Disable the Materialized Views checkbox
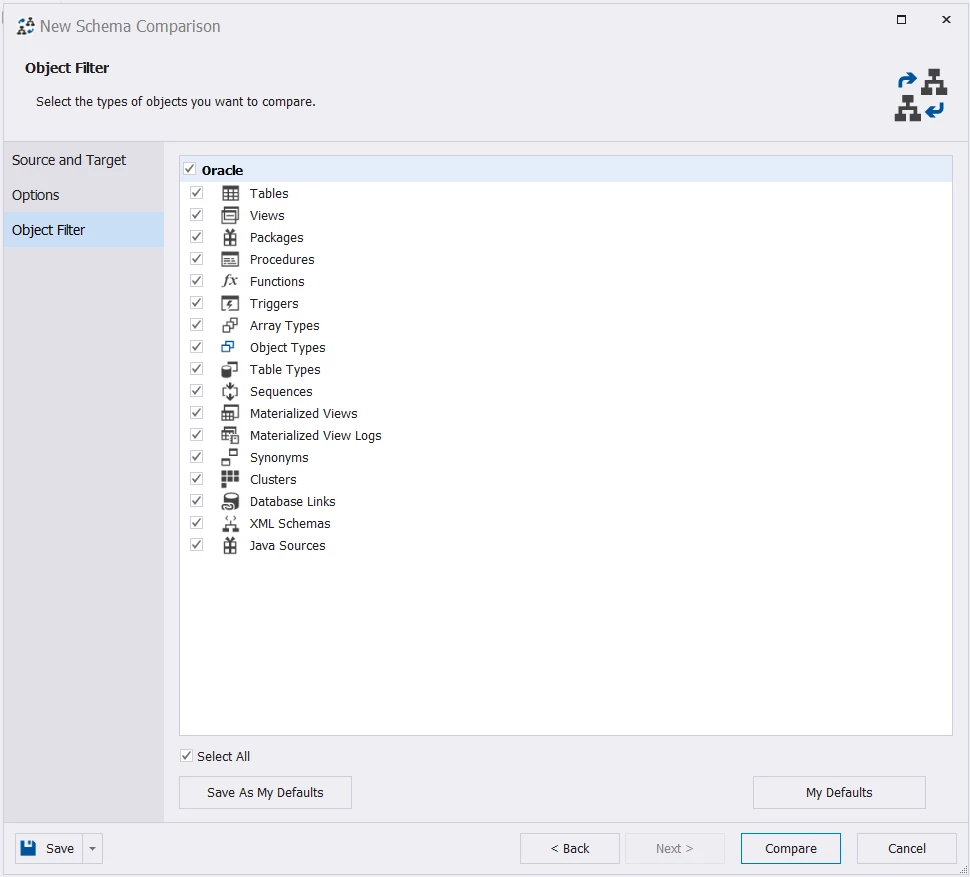 pos(197,413)
